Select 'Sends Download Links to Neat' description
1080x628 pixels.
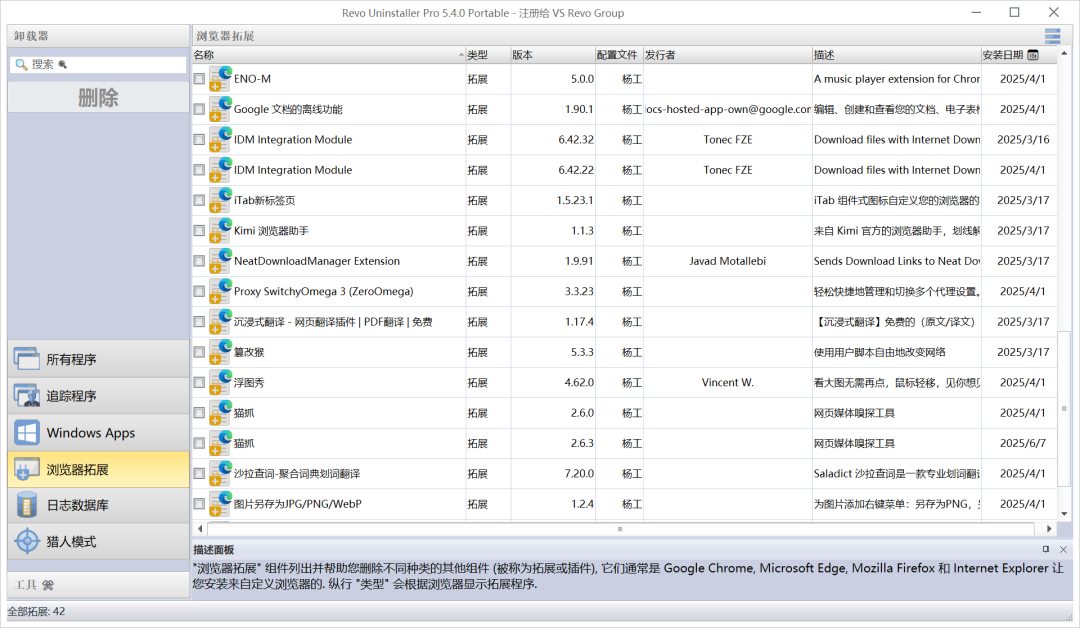(x=897, y=260)
